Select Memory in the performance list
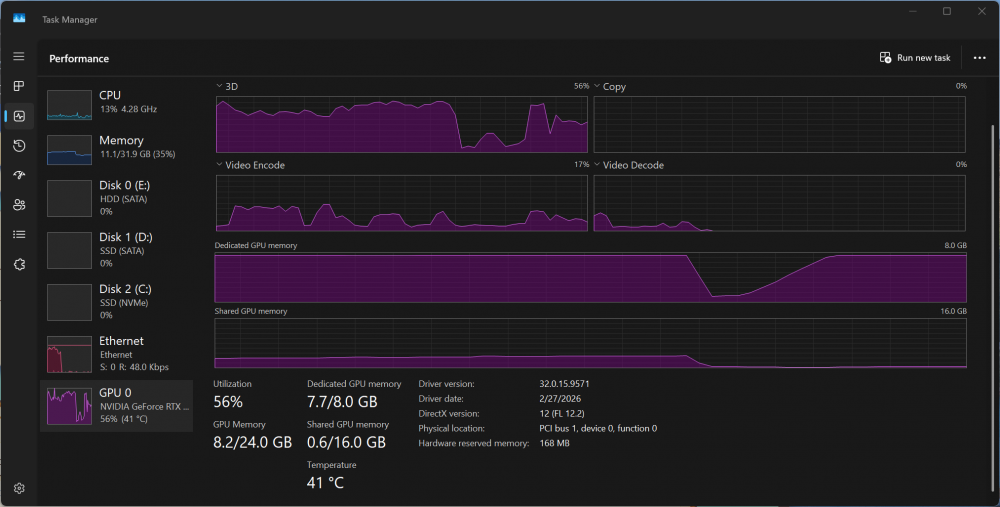This screenshot has width=1000, height=507. pyautogui.click(x=116, y=147)
